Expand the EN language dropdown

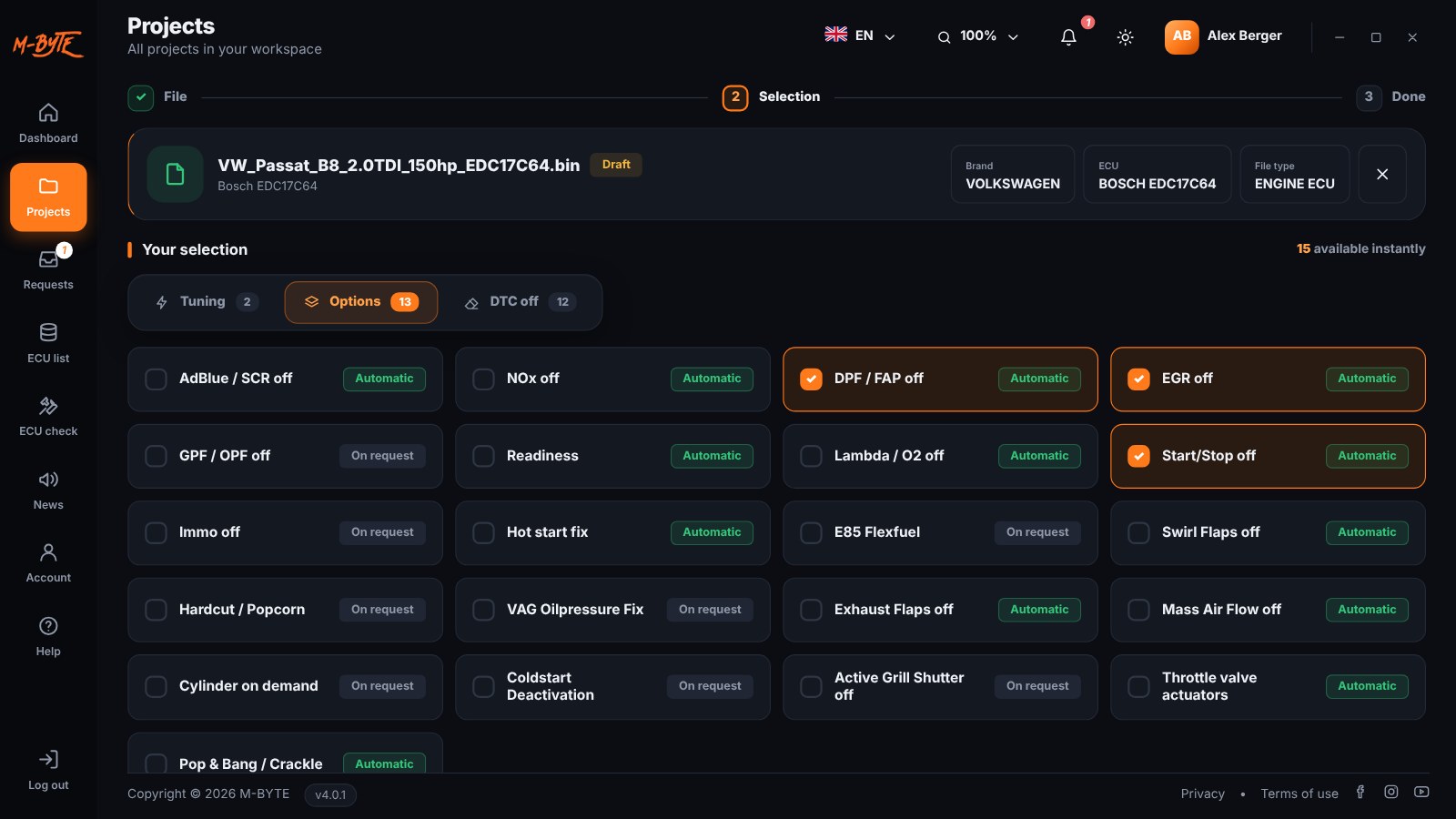860,35
